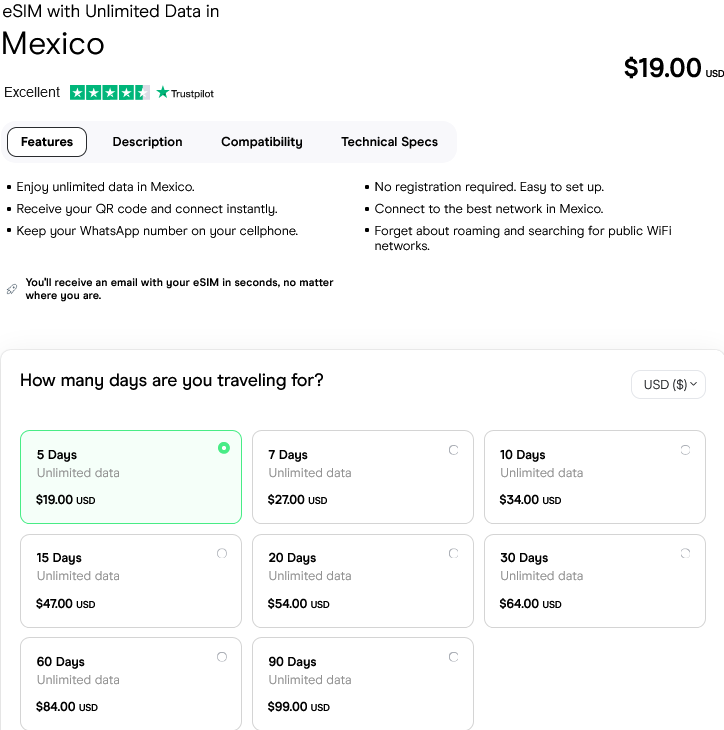The height and width of the screenshot is (730, 724).
Task: Pick the 60 Days radio option
Action: pos(222,657)
